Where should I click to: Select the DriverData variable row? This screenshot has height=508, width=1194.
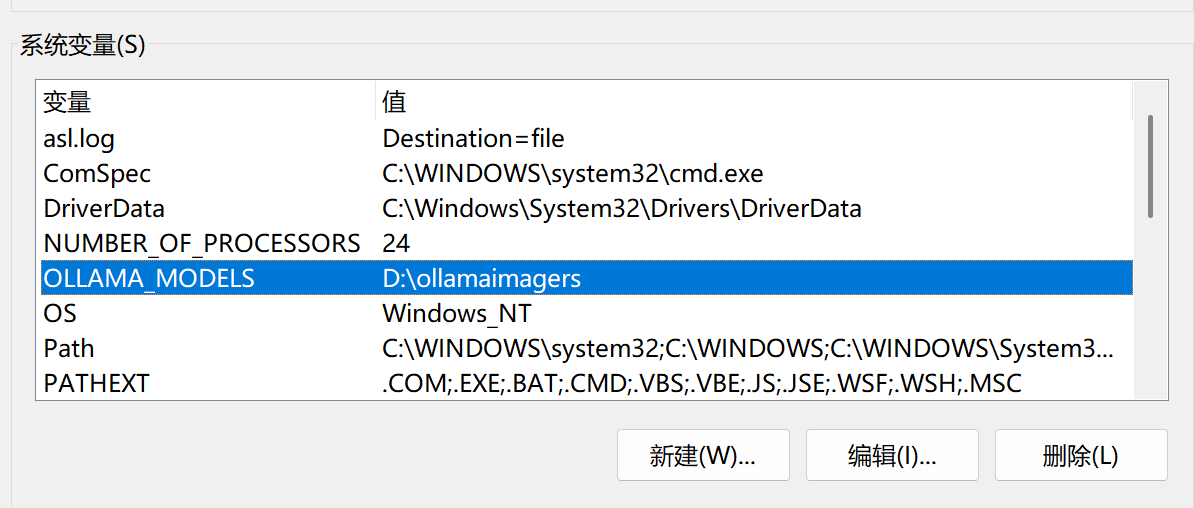click(x=586, y=209)
